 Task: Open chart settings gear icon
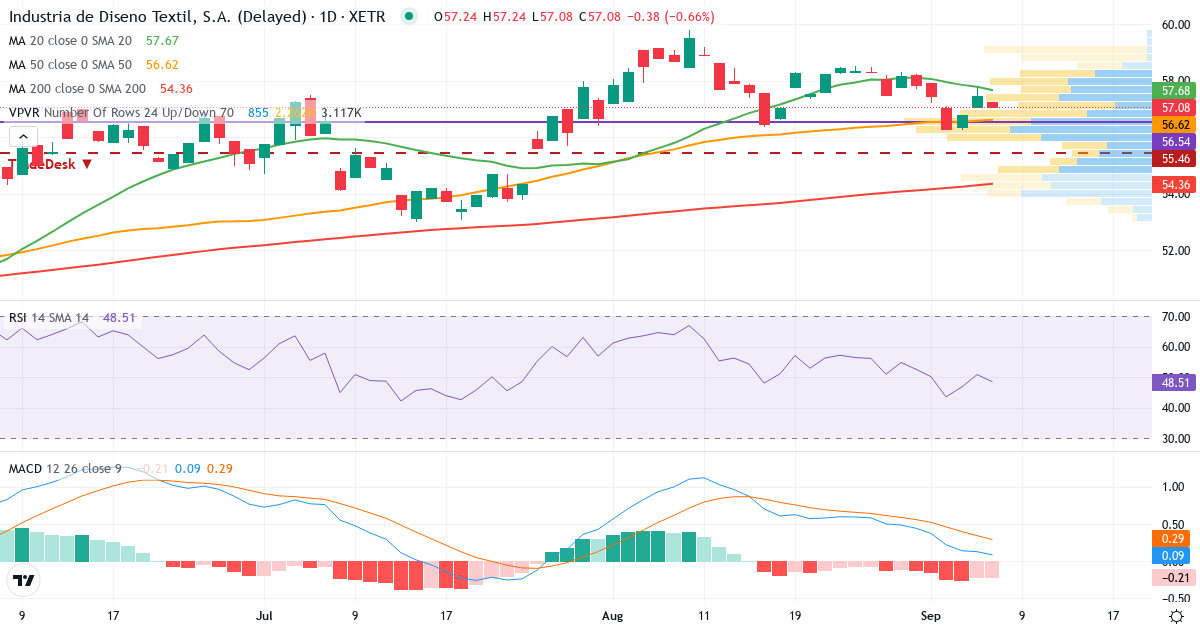[x=1177, y=617]
